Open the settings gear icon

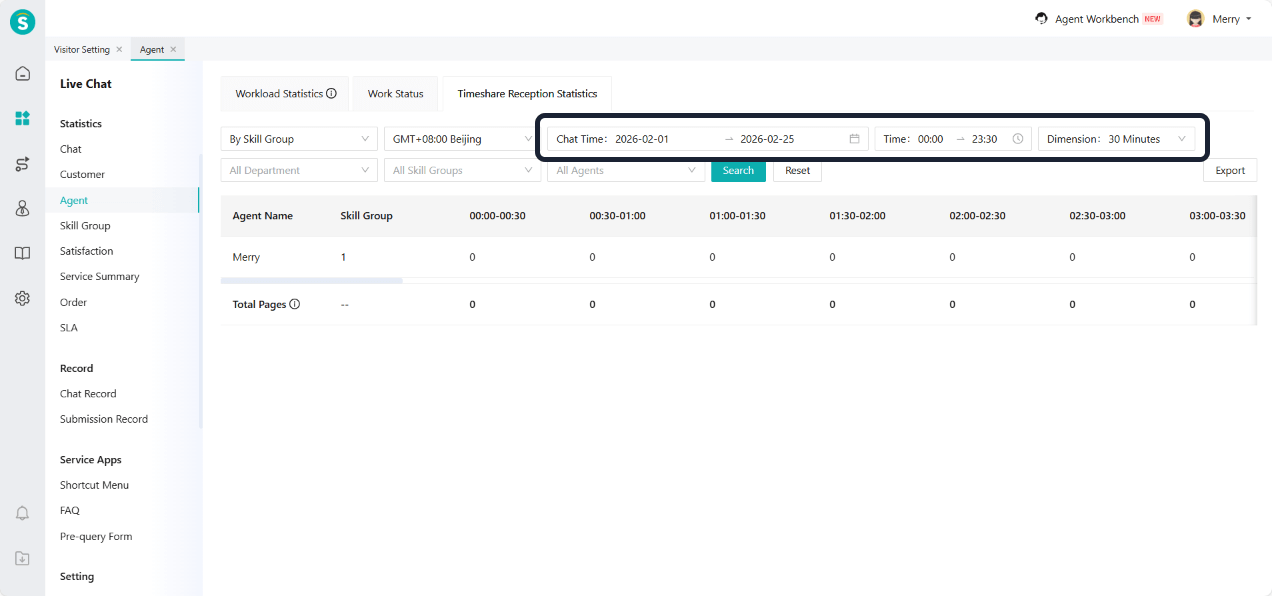22,298
